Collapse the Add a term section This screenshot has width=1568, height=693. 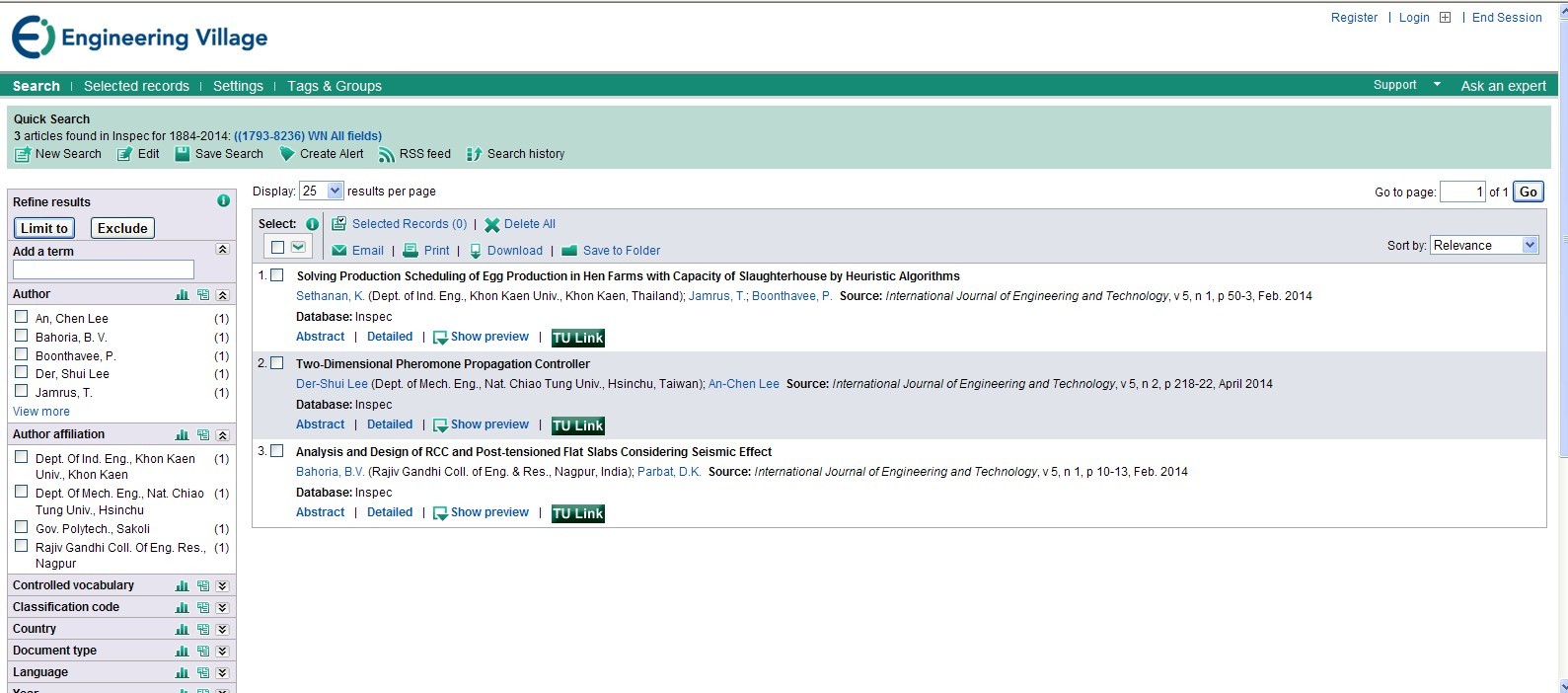click(x=222, y=250)
